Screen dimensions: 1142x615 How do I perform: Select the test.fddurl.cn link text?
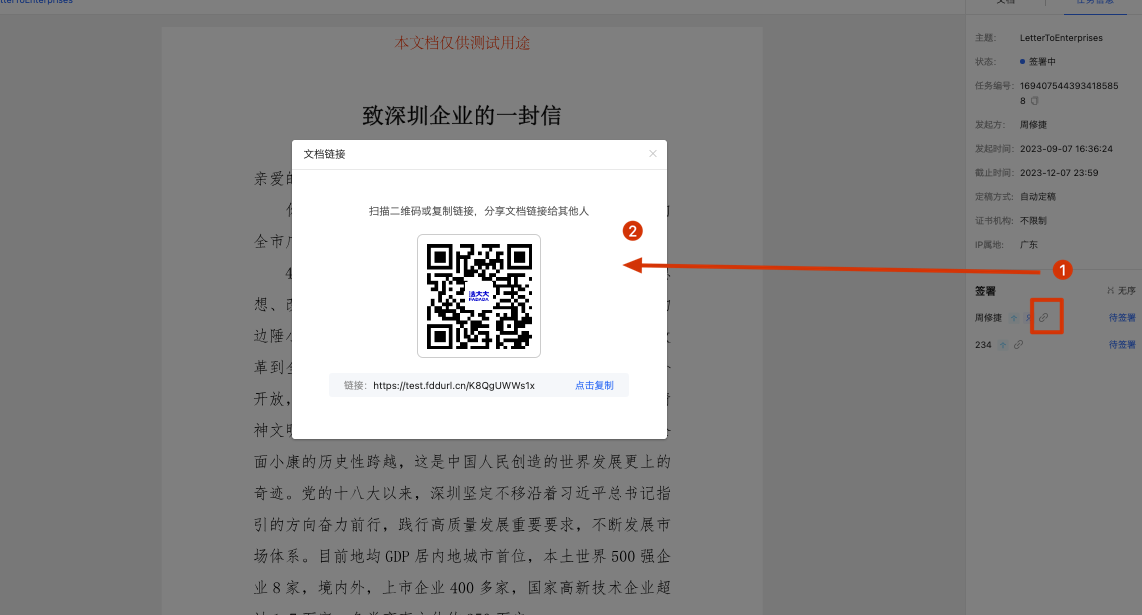point(454,385)
